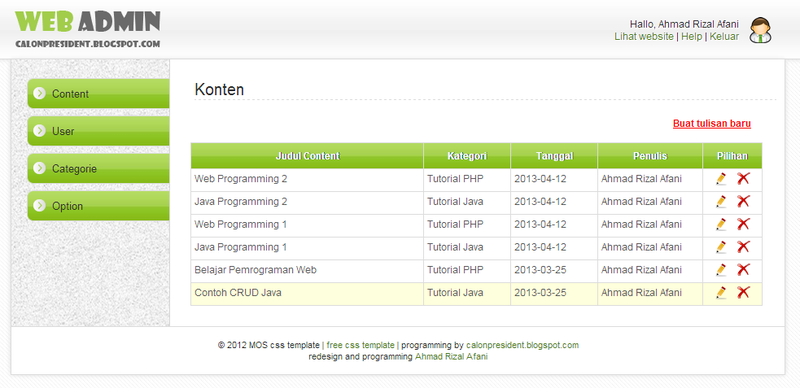The width and height of the screenshot is (800, 388).
Task: Open the free css template footer link
Action: click(360, 345)
